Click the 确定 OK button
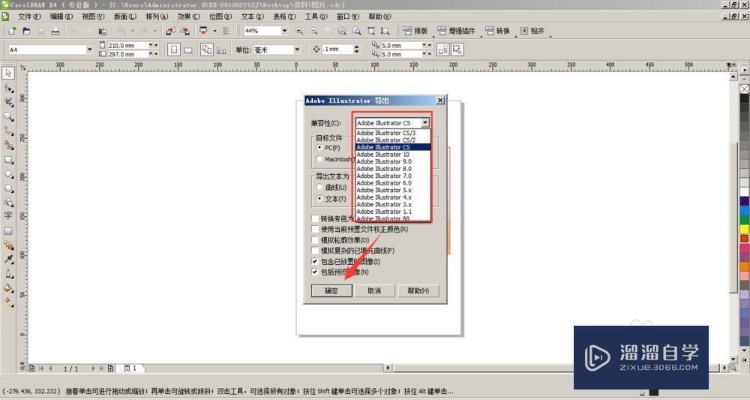This screenshot has width=750, height=400. pyautogui.click(x=331, y=290)
